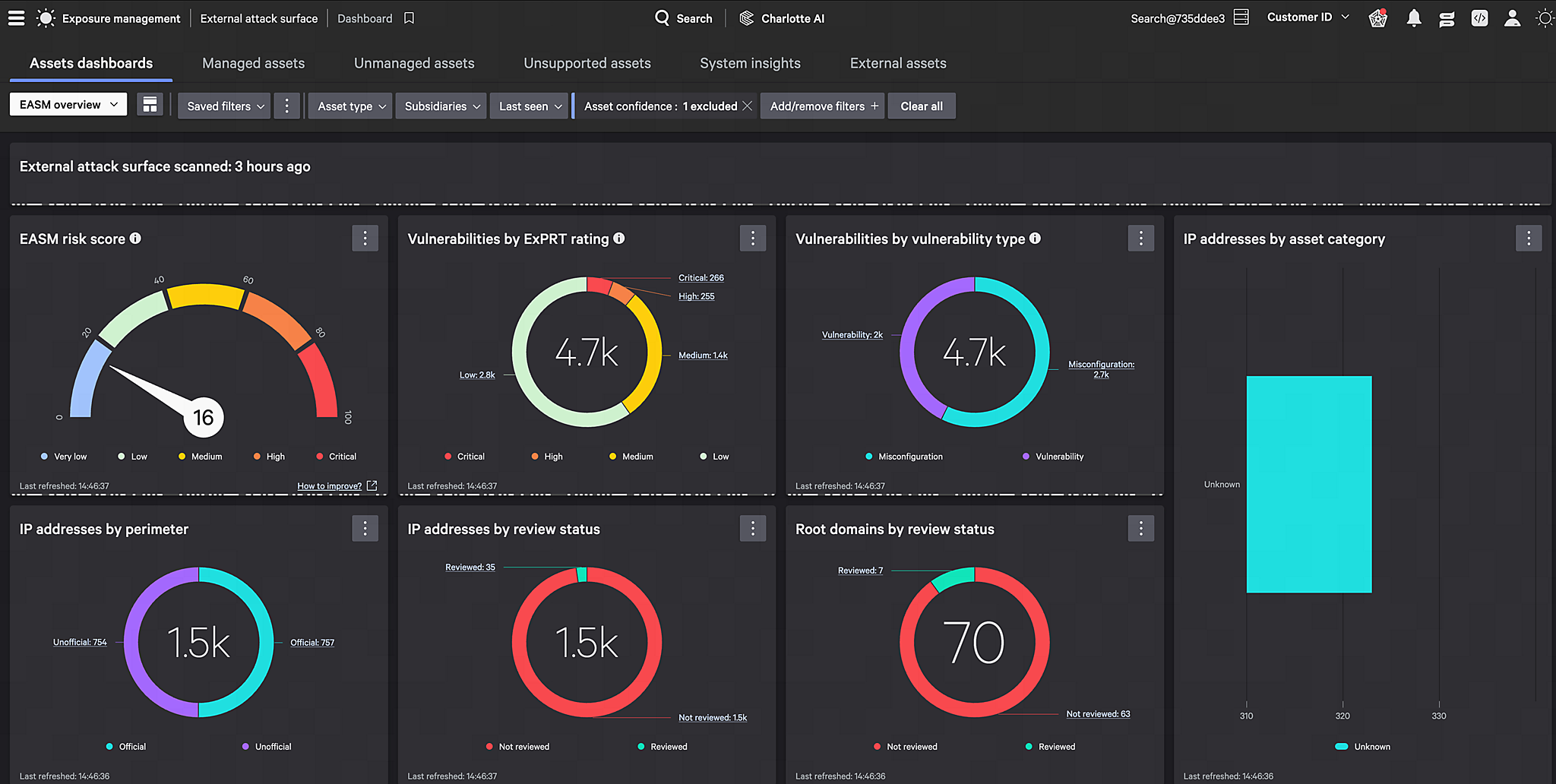Remove the Asset confidence filter chip
The height and width of the screenshot is (784, 1556).
tap(748, 106)
